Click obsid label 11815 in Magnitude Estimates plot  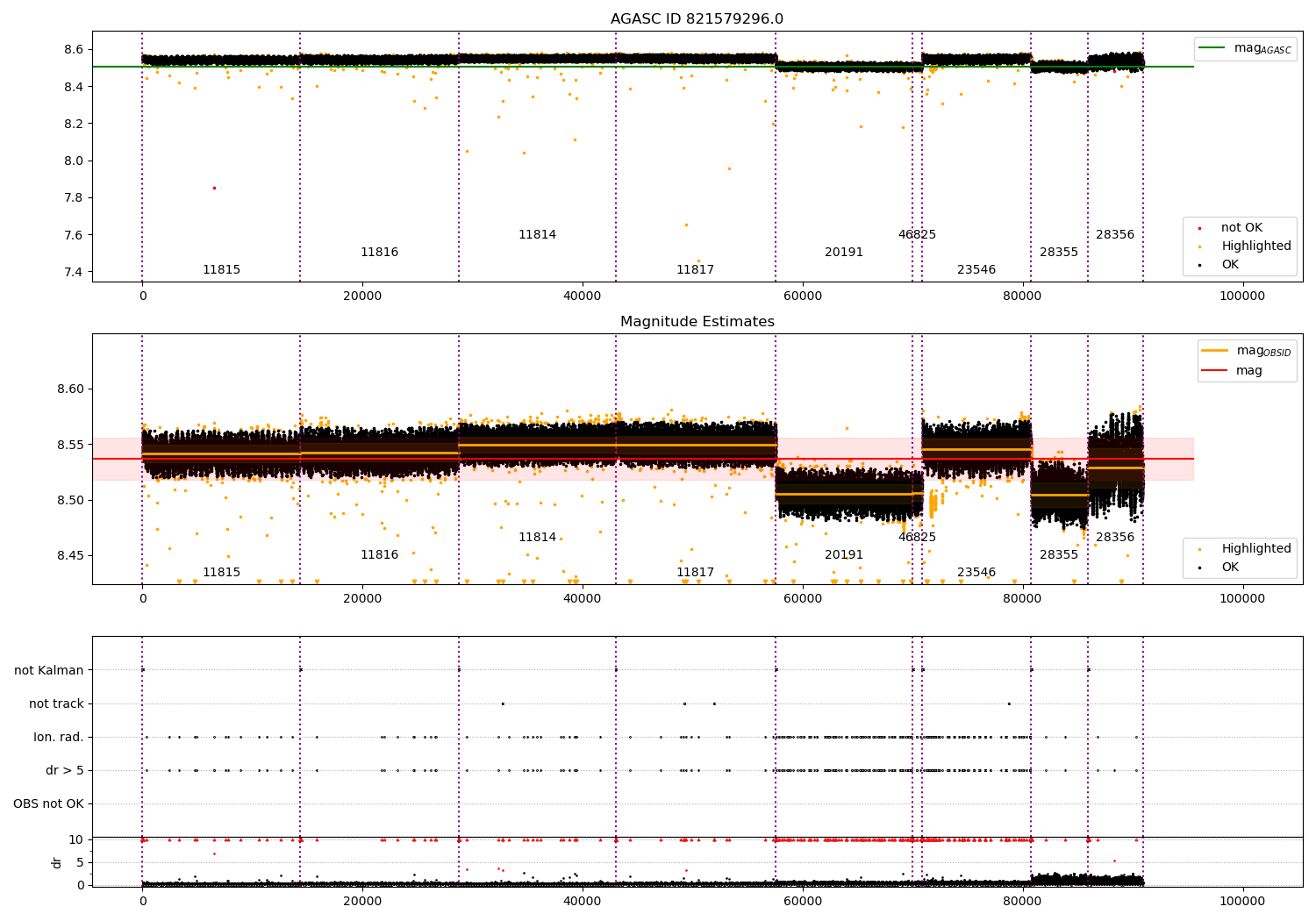click(221, 573)
